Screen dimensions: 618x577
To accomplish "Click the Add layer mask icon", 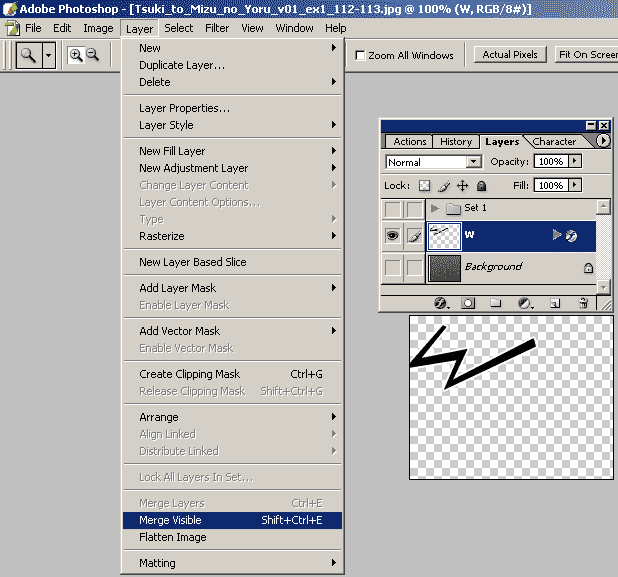I will tap(468, 303).
